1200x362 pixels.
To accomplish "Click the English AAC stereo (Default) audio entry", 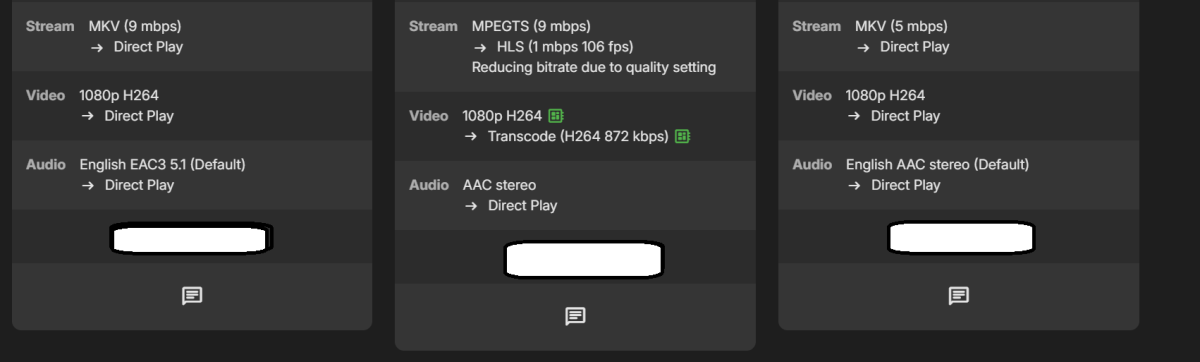I will tap(937, 164).
